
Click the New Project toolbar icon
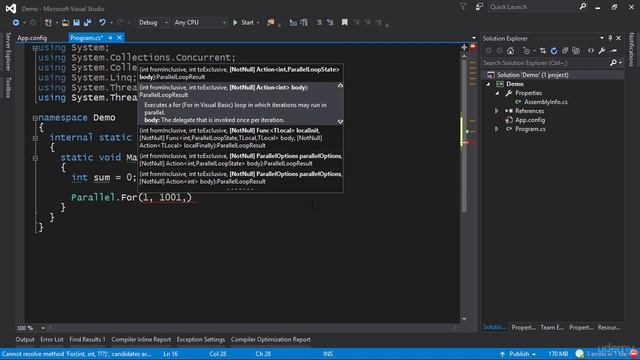pos(48,23)
